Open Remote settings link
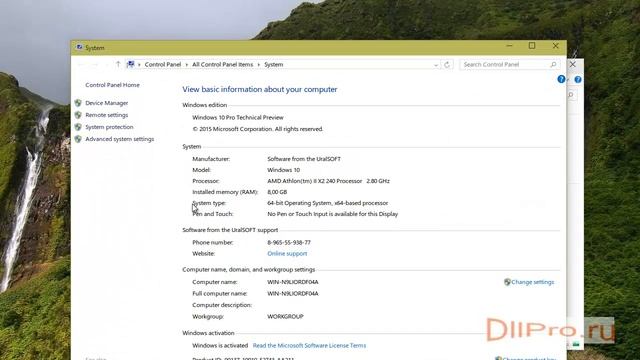 coord(107,115)
